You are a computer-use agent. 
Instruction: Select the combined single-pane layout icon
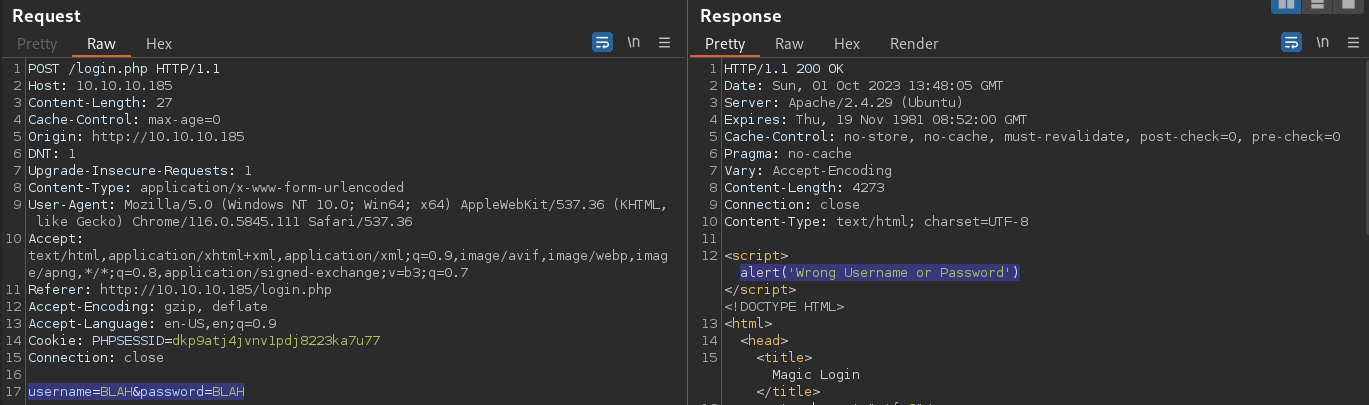point(1349,5)
